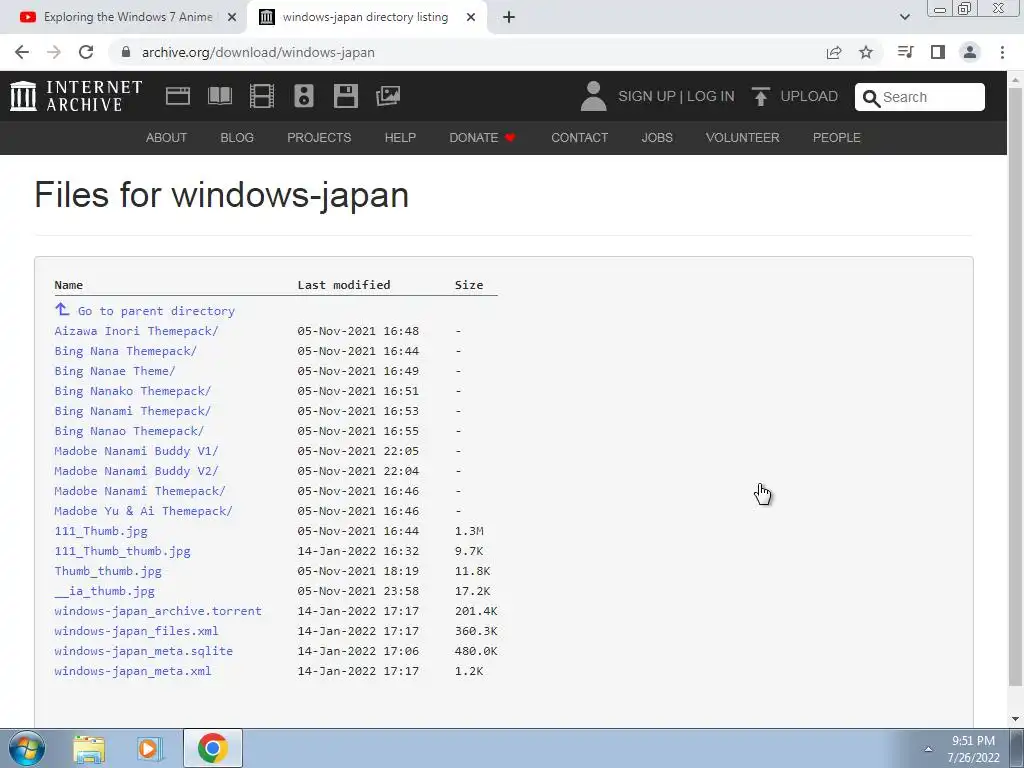Launch Windows Media Player from taskbar
This screenshot has height=768, width=1024.
[x=150, y=748]
